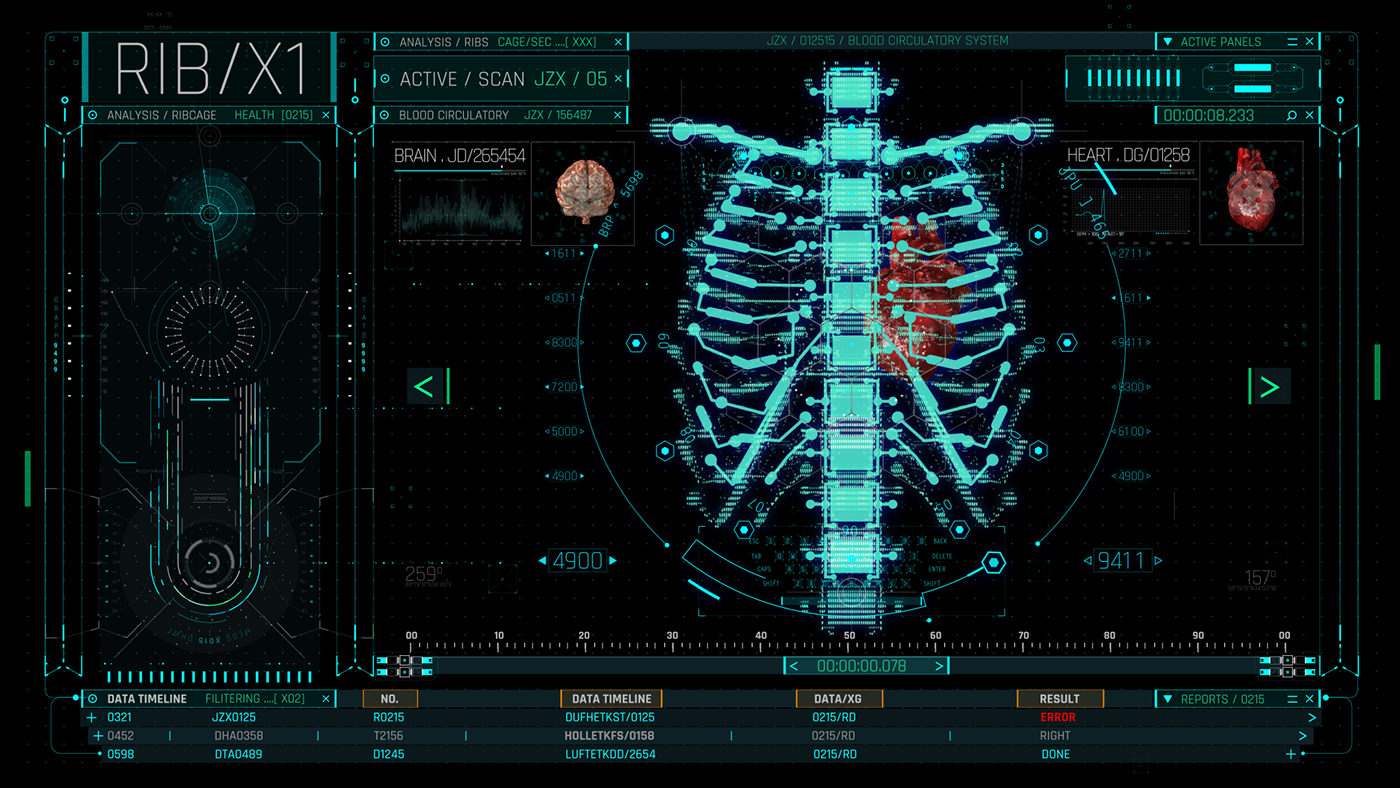Image resolution: width=1400 pixels, height=788 pixels.
Task: Click the ERROR result in row 0321
Action: [1058, 717]
